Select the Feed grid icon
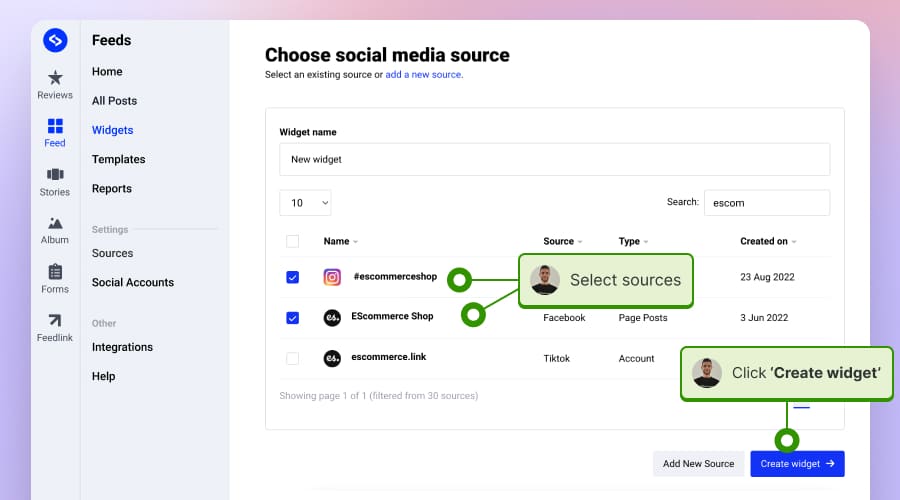Screen dimensions: 900x500 click(55, 126)
